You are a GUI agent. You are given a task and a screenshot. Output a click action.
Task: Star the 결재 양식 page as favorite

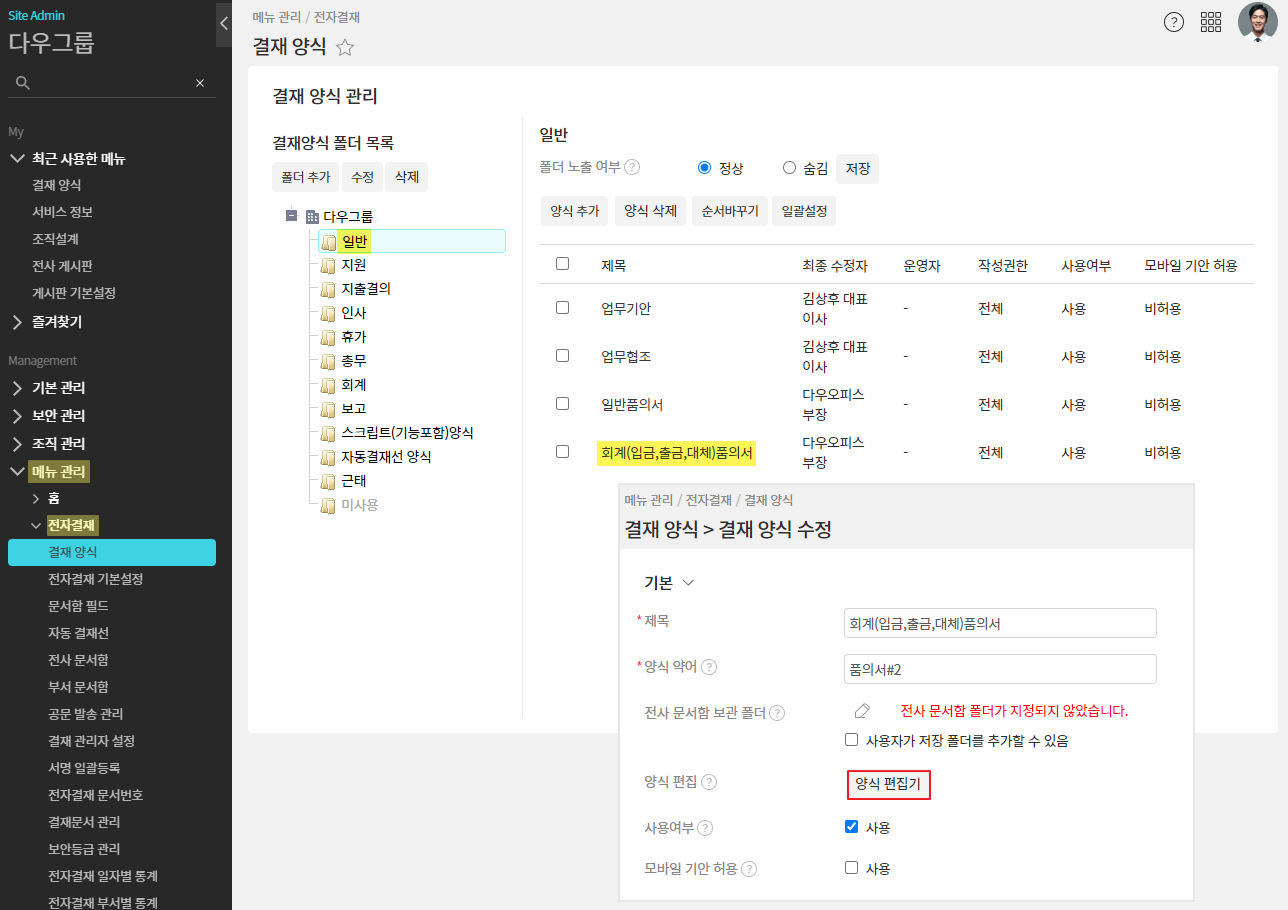345,47
